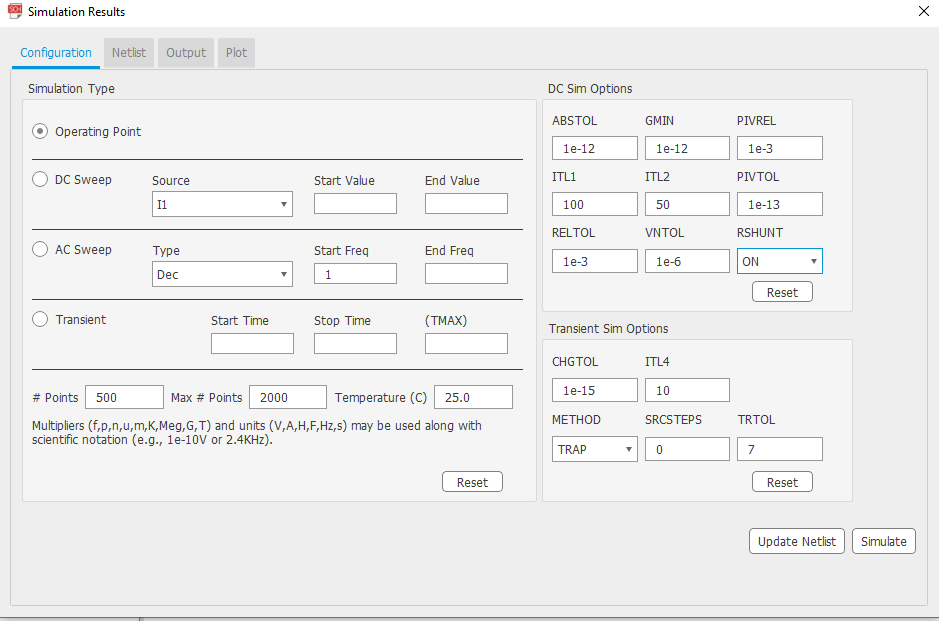
Task: Reset the Simulation Type settings
Action: tap(472, 482)
